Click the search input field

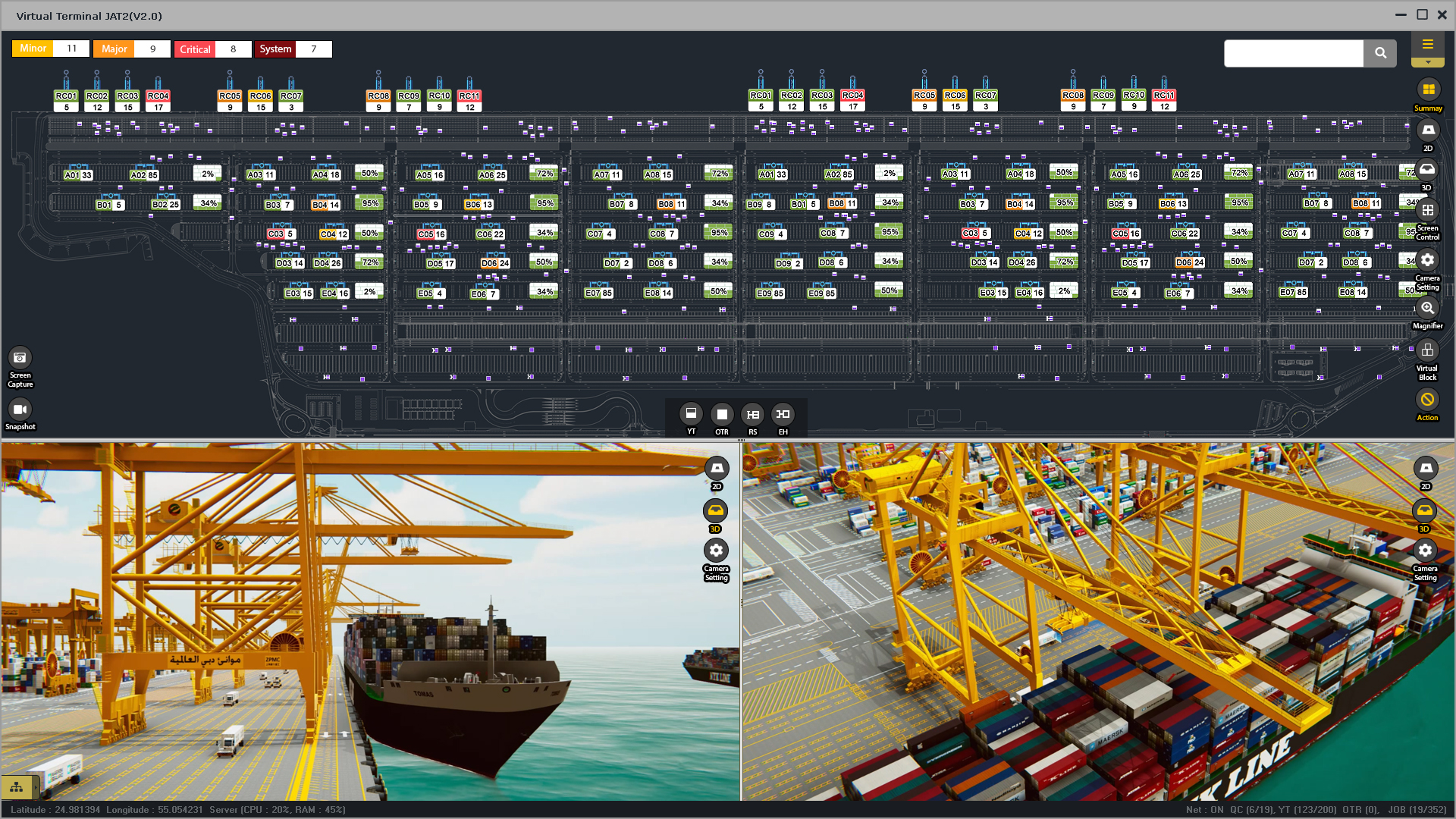(x=1294, y=53)
